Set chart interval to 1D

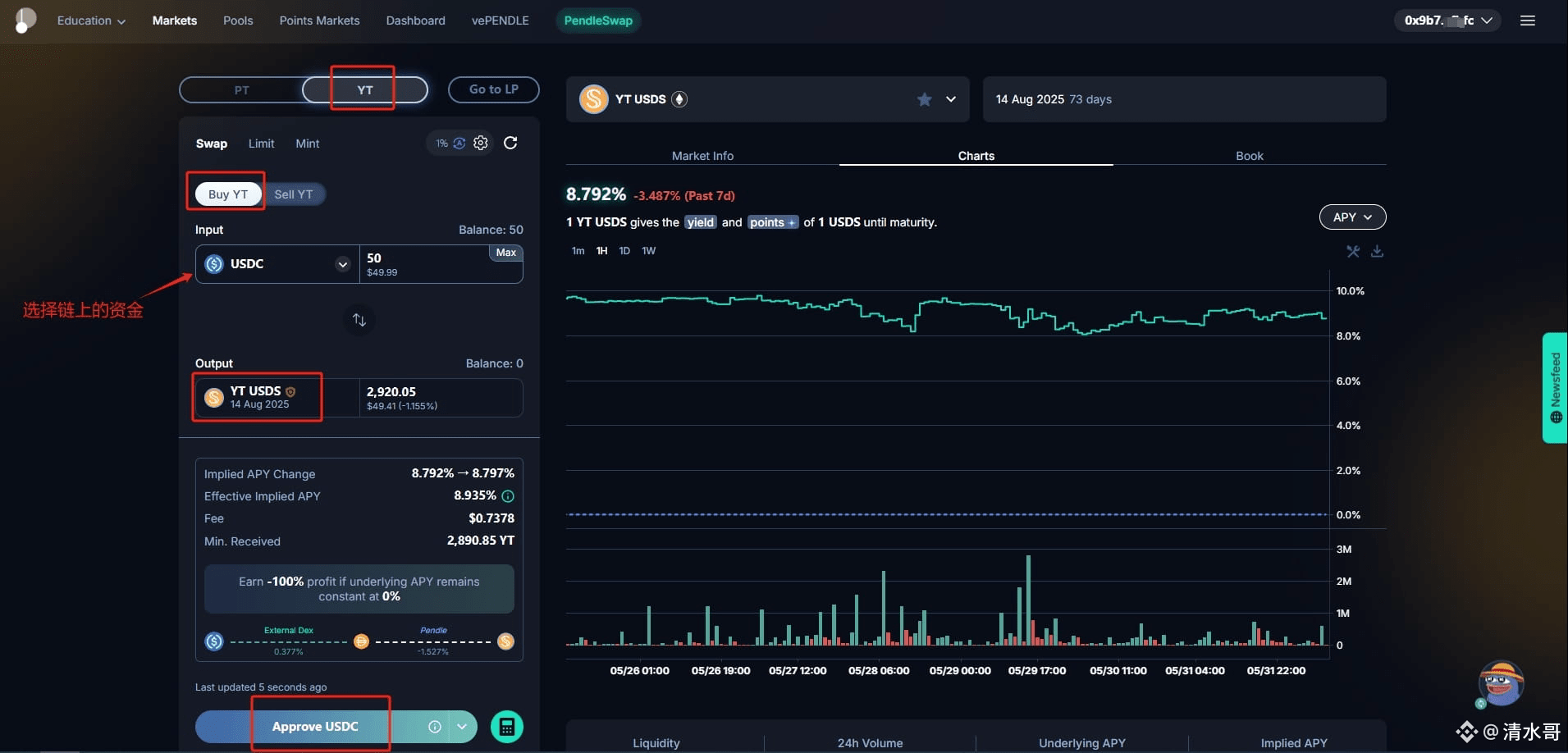pos(624,251)
